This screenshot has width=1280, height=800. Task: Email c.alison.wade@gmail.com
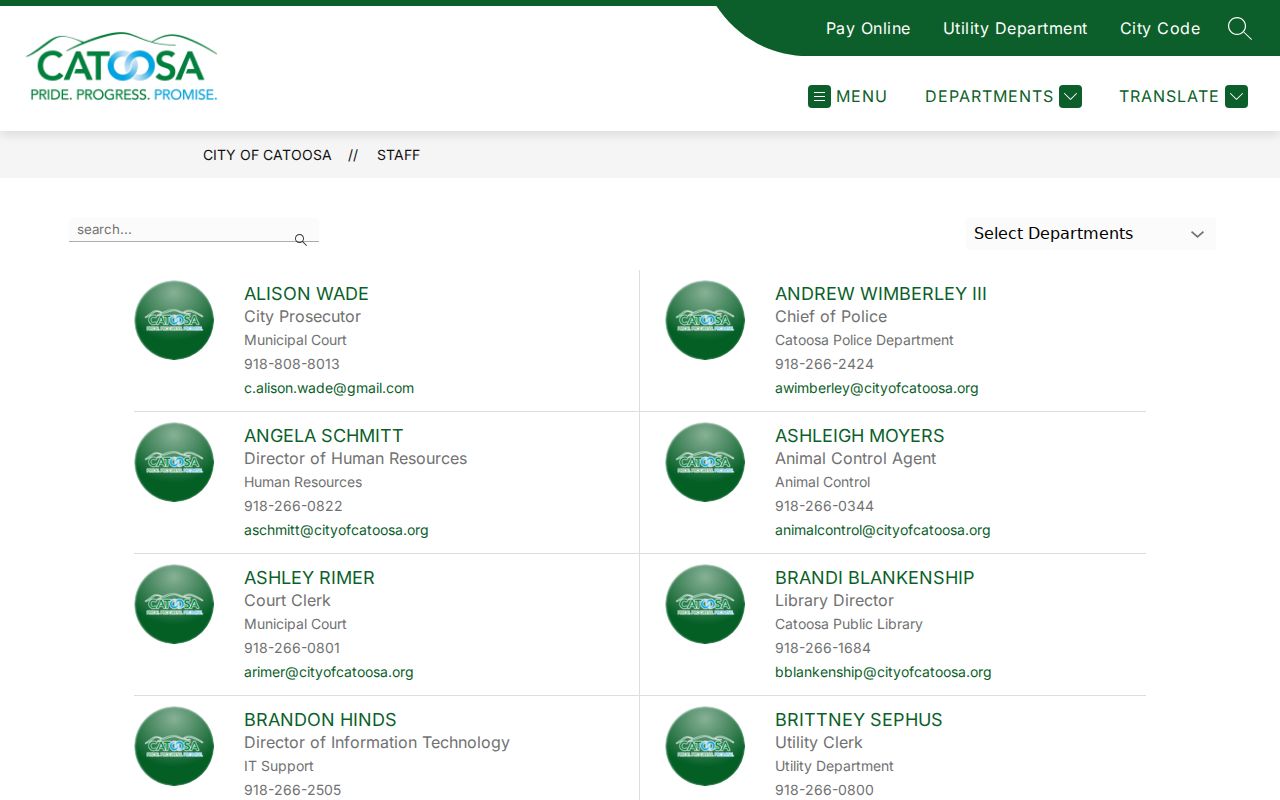[x=329, y=388]
